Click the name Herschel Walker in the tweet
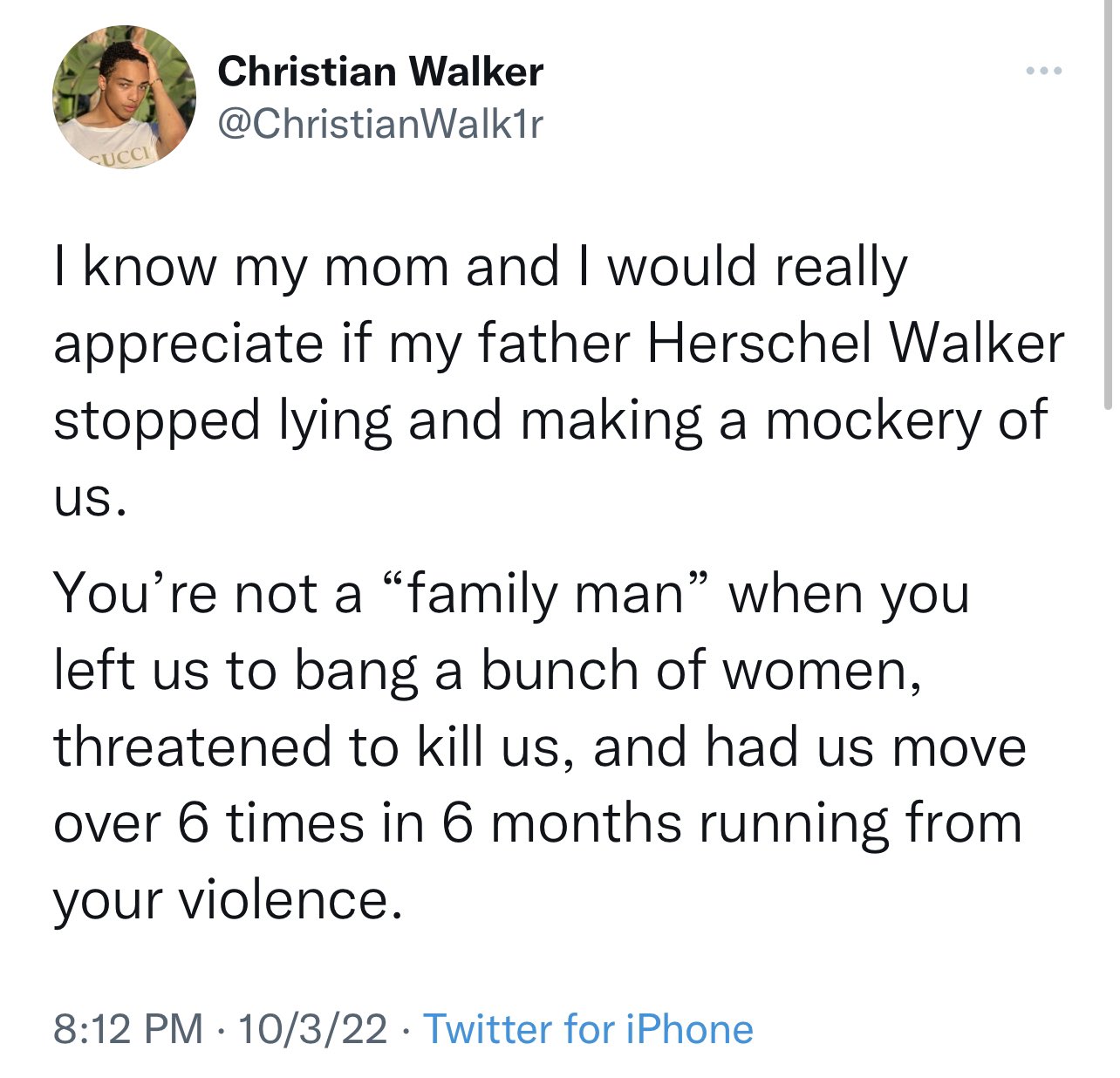1120x1078 pixels. 856,343
